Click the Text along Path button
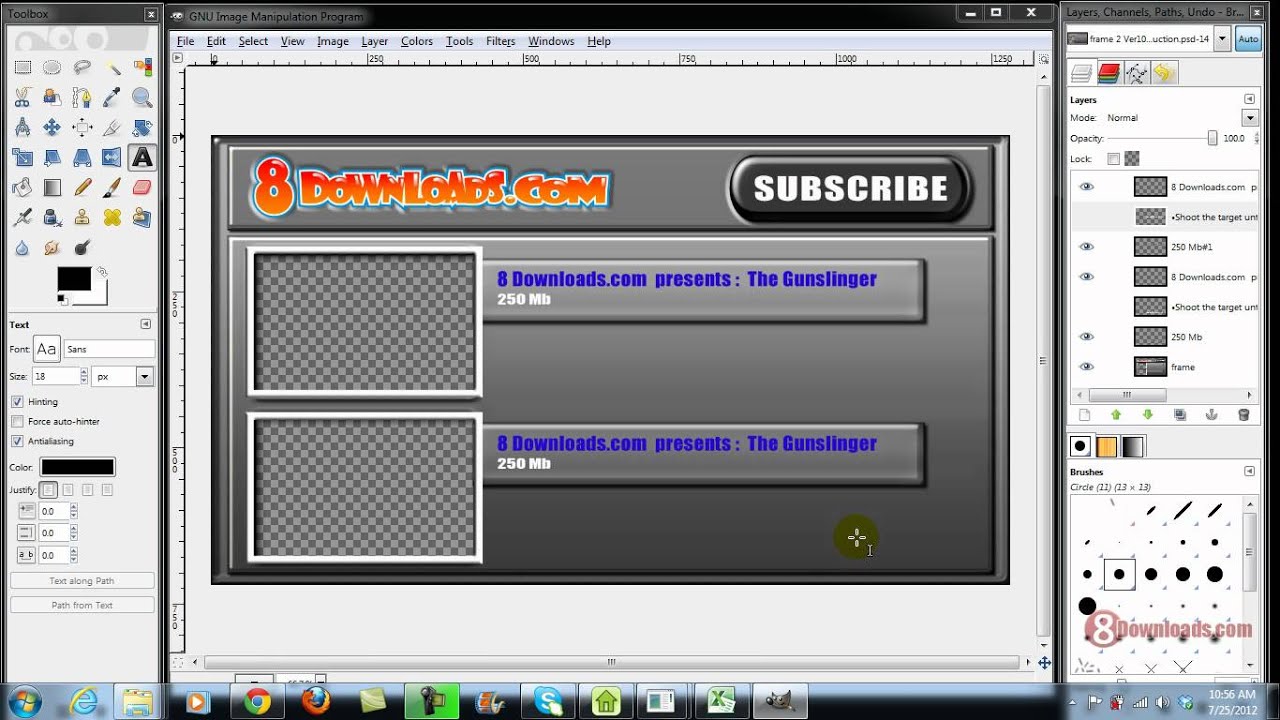 (x=82, y=581)
